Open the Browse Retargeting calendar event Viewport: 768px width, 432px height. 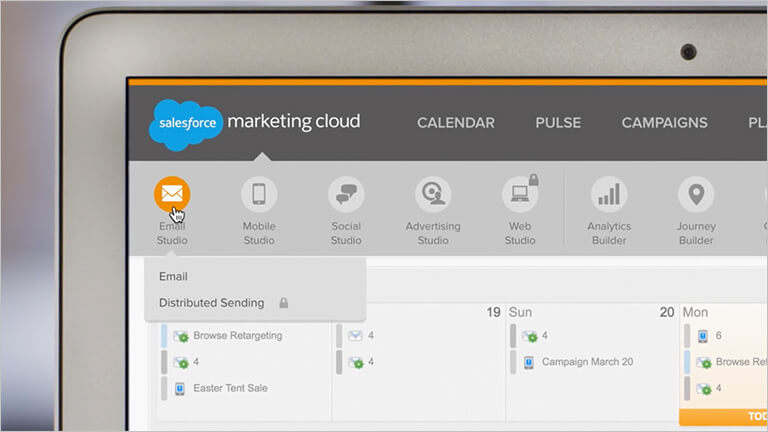coord(237,336)
